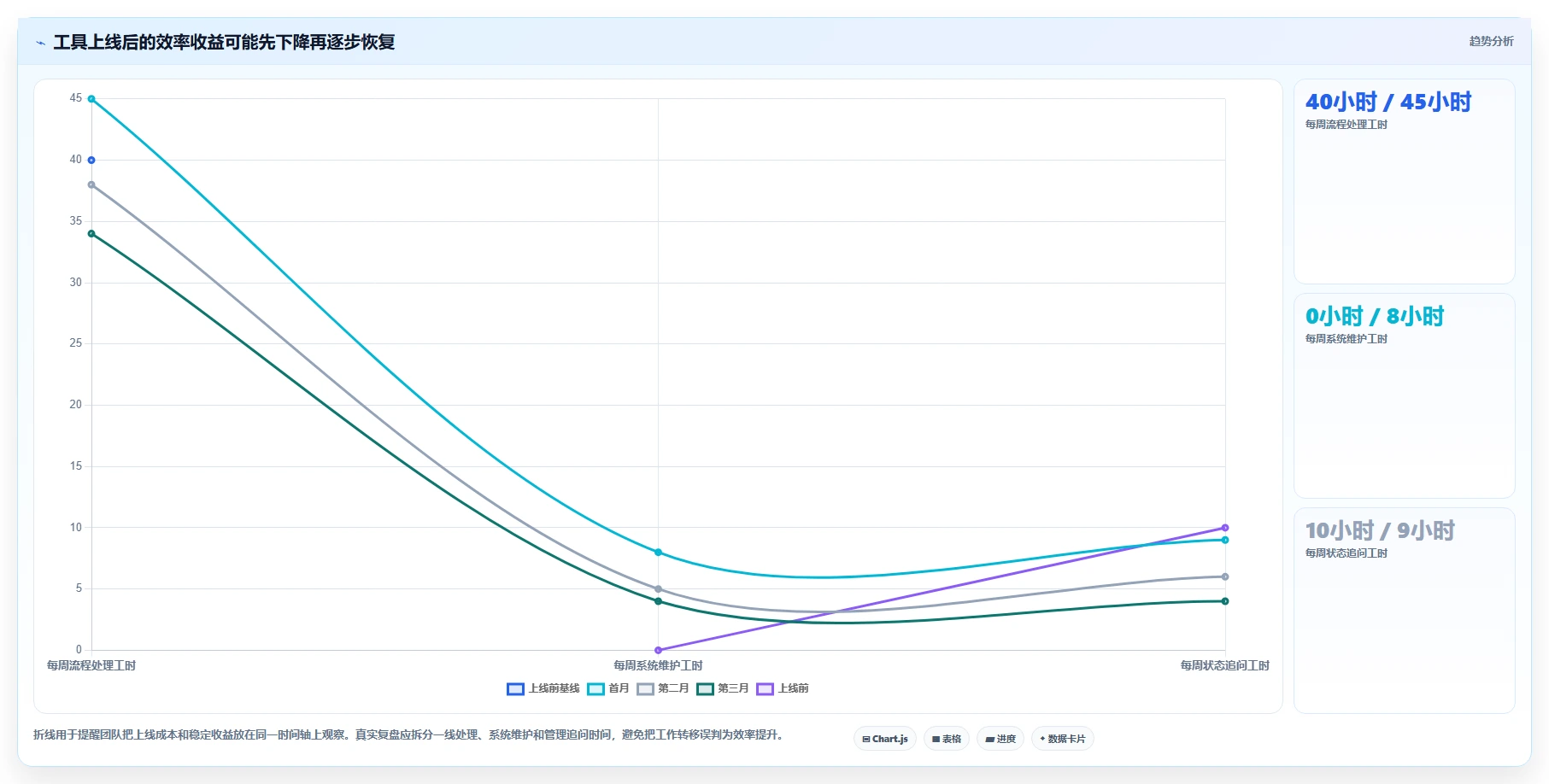The height and width of the screenshot is (784, 1549).
Task: Select the 第三月 point at 每周系统维护工时 (4)
Action: pyautogui.click(x=658, y=601)
